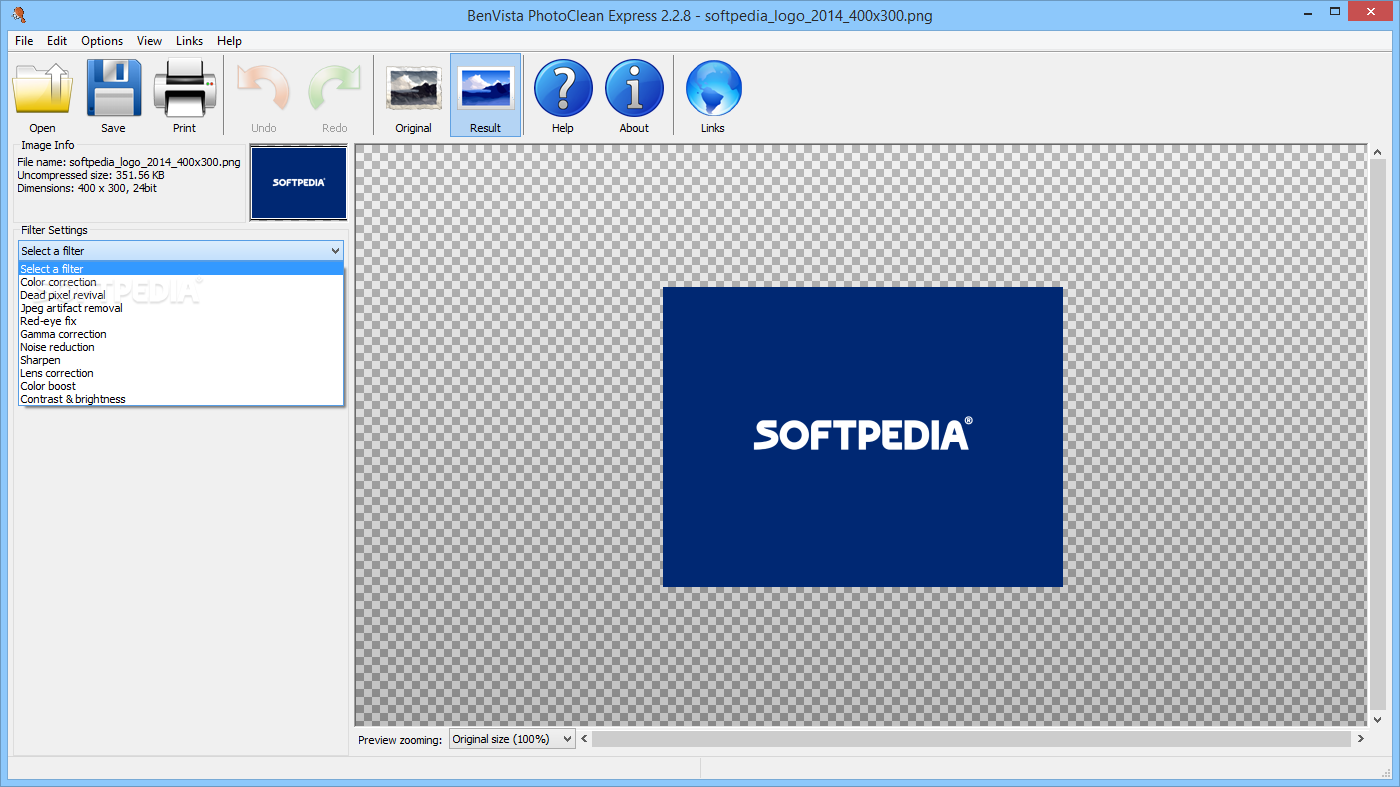1400x787 pixels.
Task: Open the Options menu
Action: click(x=102, y=41)
